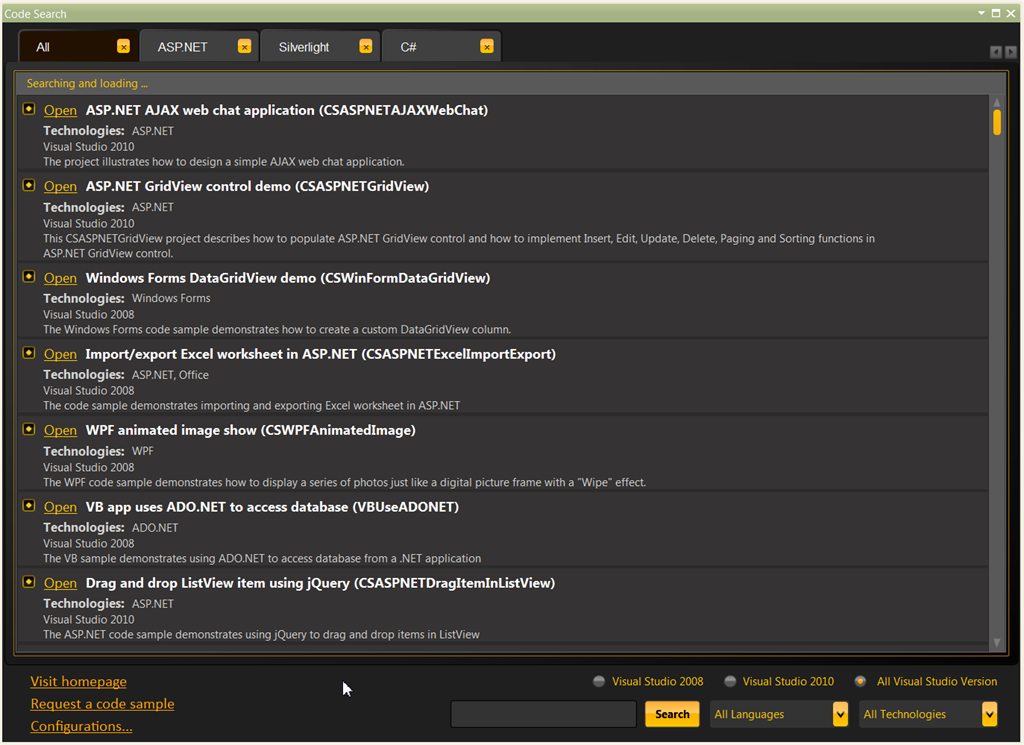Focus the search text input field
The height and width of the screenshot is (745, 1024).
click(543, 714)
